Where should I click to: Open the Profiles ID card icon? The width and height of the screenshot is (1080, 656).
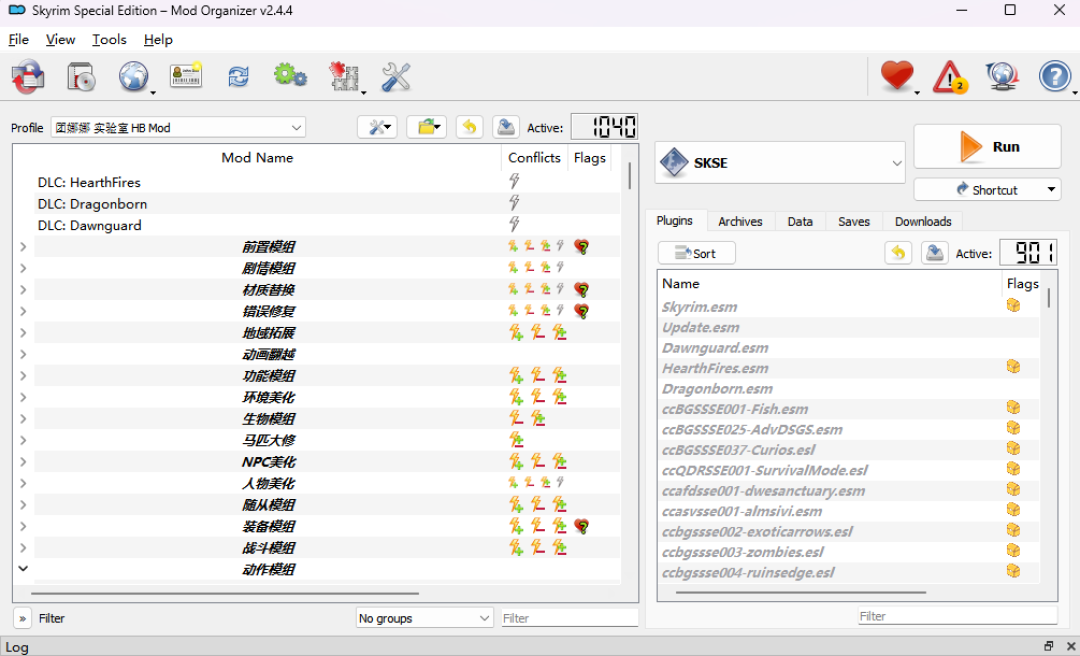coord(186,75)
